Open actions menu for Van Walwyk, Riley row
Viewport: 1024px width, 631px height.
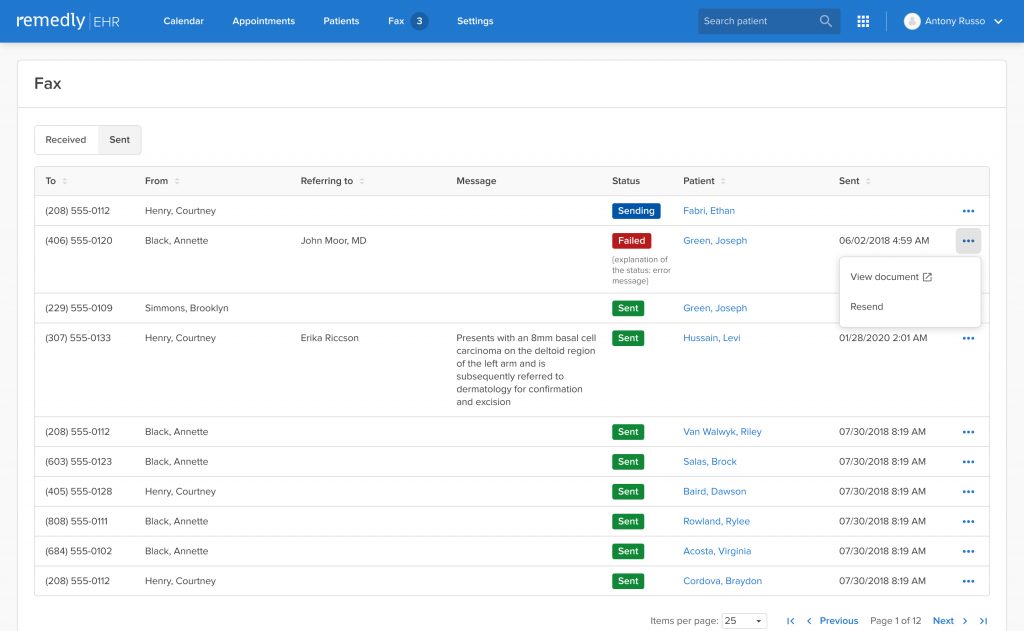[968, 432]
